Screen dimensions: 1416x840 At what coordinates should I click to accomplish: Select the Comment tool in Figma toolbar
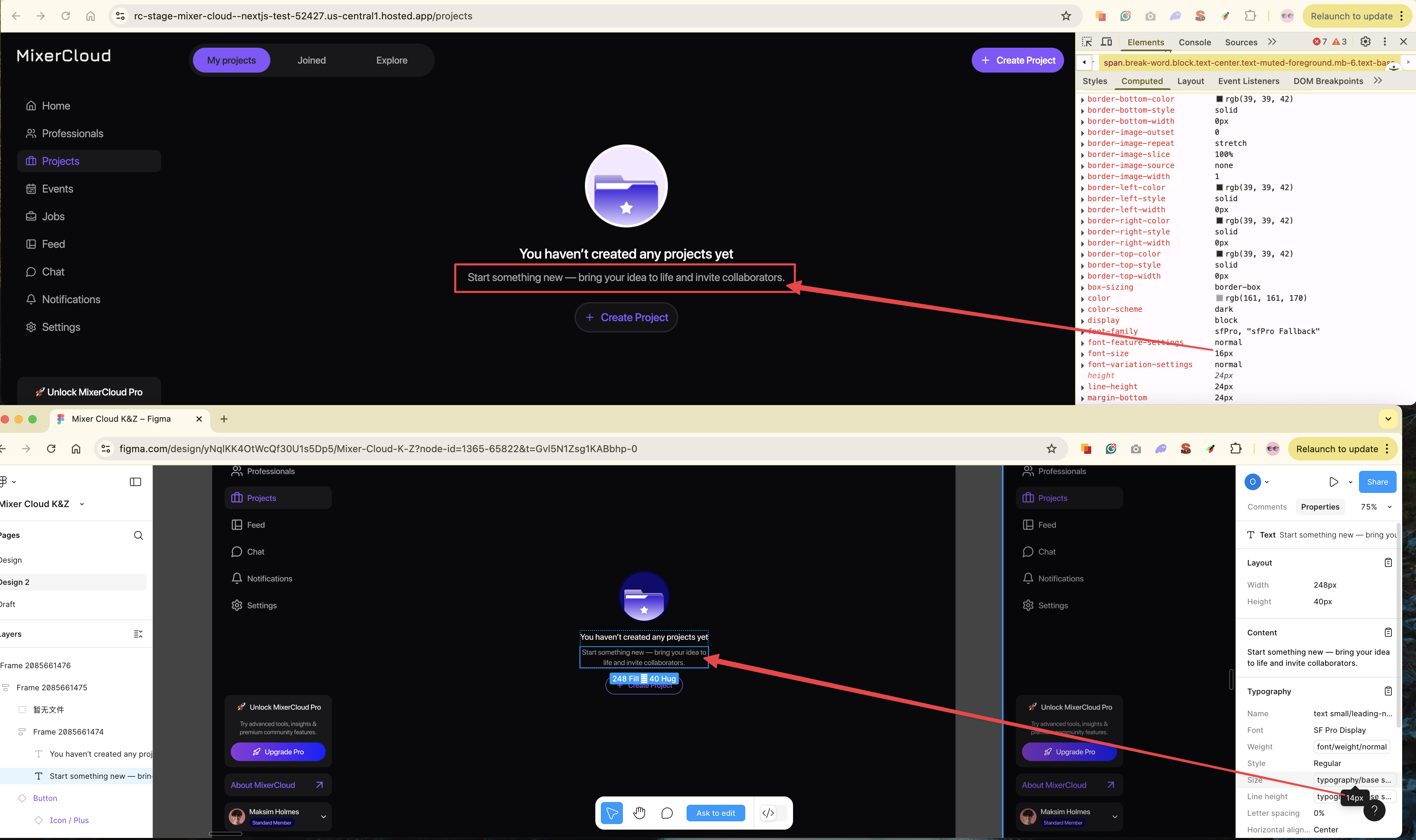click(x=667, y=813)
